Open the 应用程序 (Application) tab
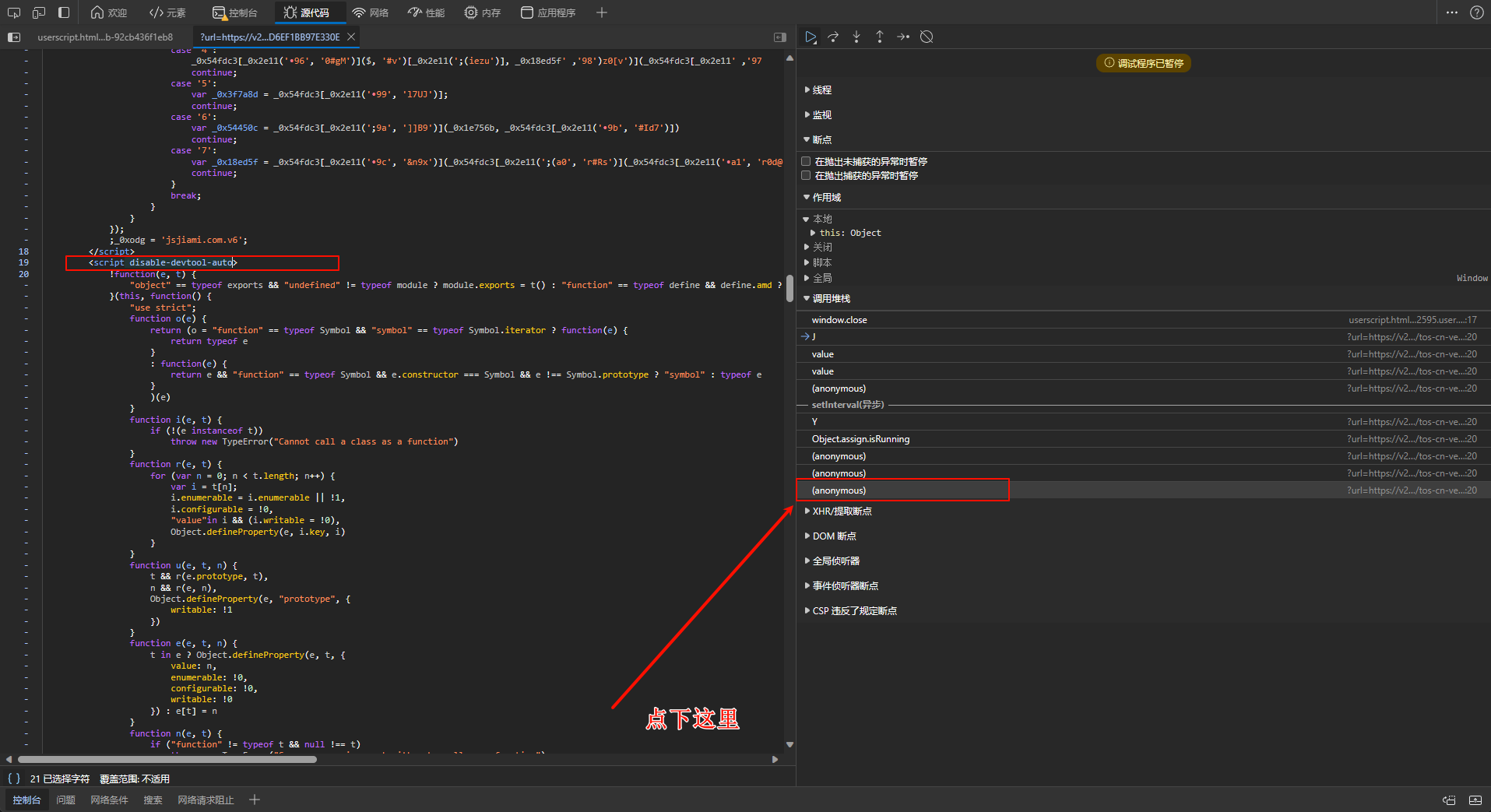Viewport: 1491px width, 812px height. click(x=548, y=12)
